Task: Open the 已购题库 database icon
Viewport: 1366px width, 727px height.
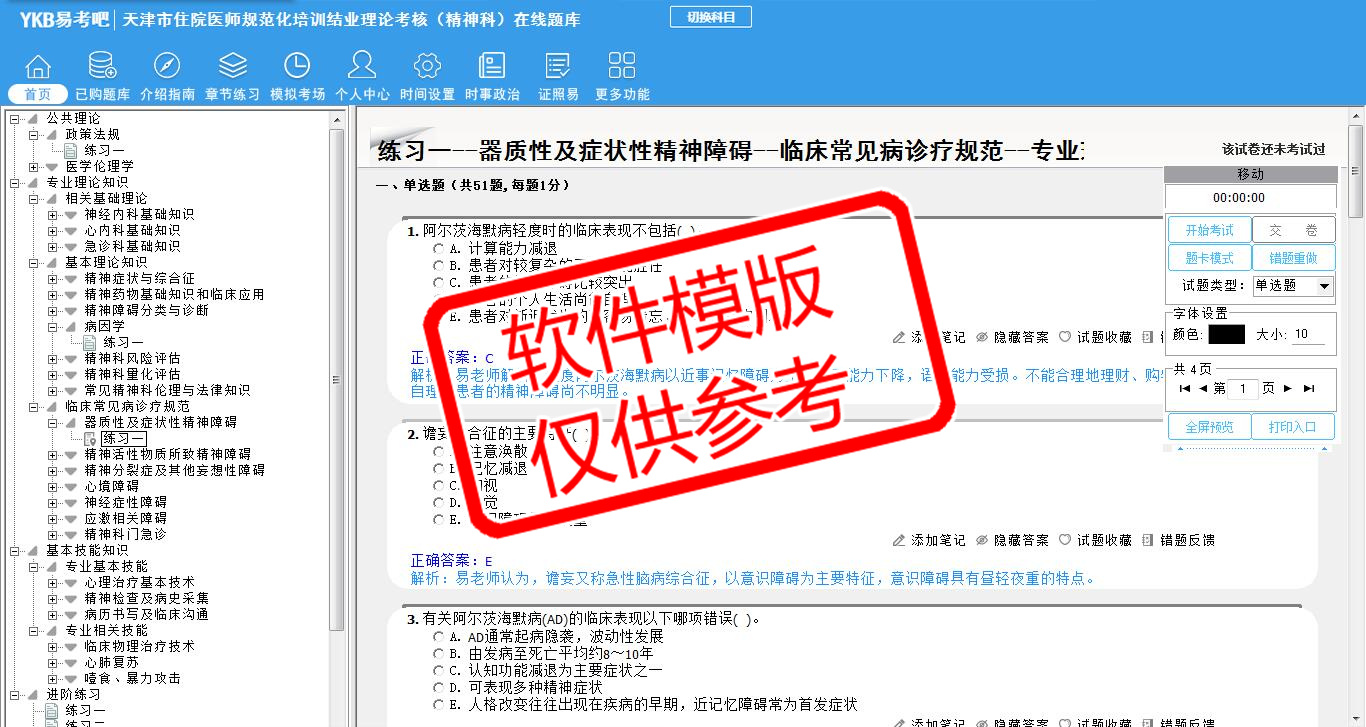Action: click(102, 67)
